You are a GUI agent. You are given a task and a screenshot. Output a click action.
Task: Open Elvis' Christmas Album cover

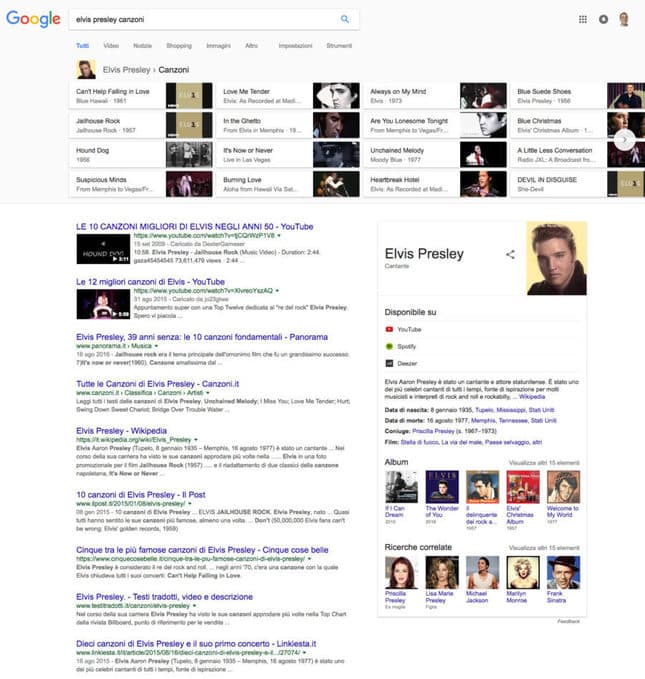523,487
